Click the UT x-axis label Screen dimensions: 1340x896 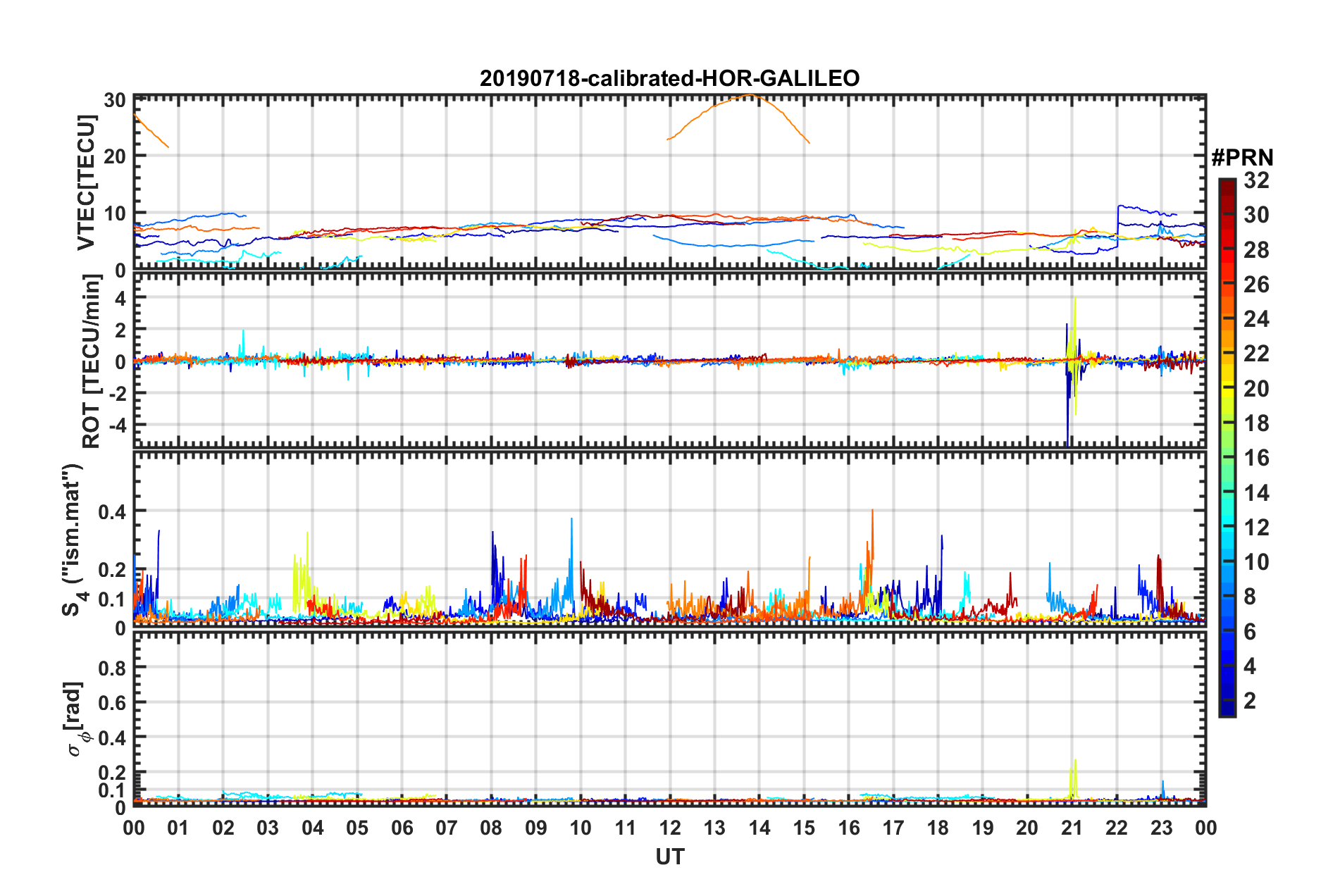(669, 857)
